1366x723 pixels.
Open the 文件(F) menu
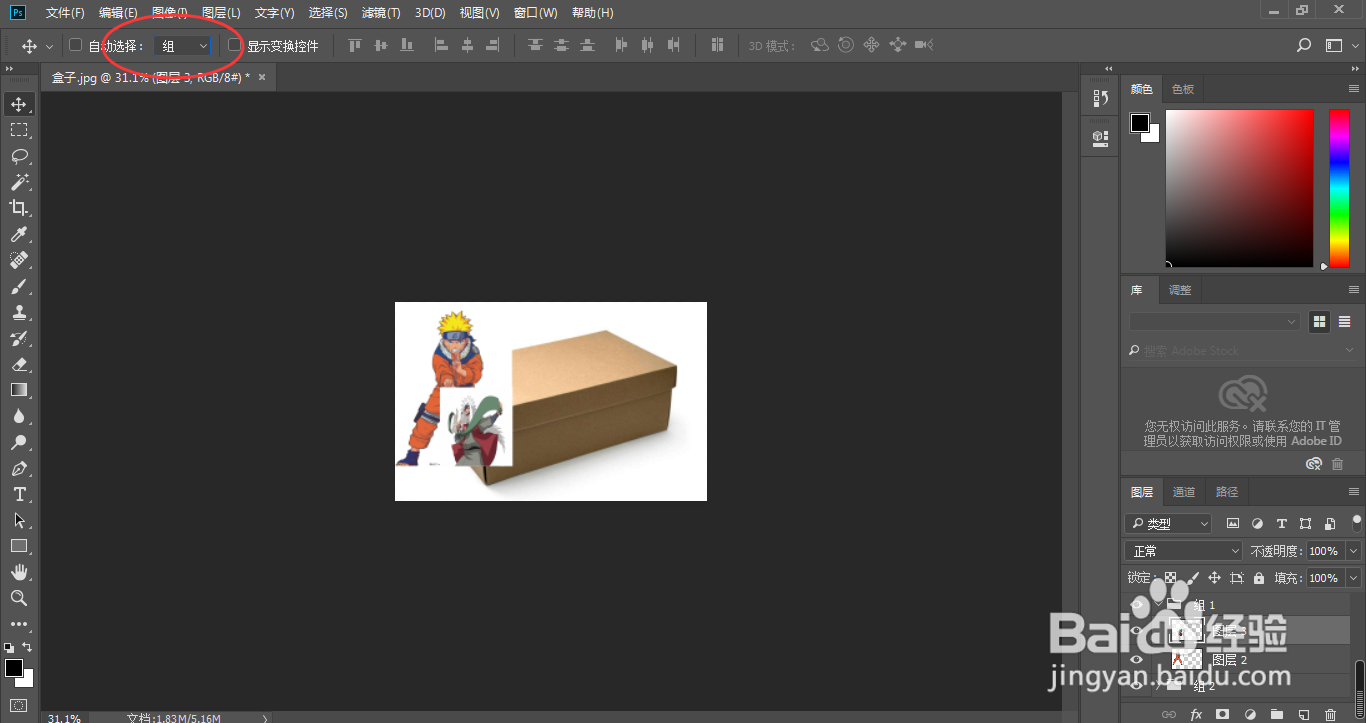[65, 13]
